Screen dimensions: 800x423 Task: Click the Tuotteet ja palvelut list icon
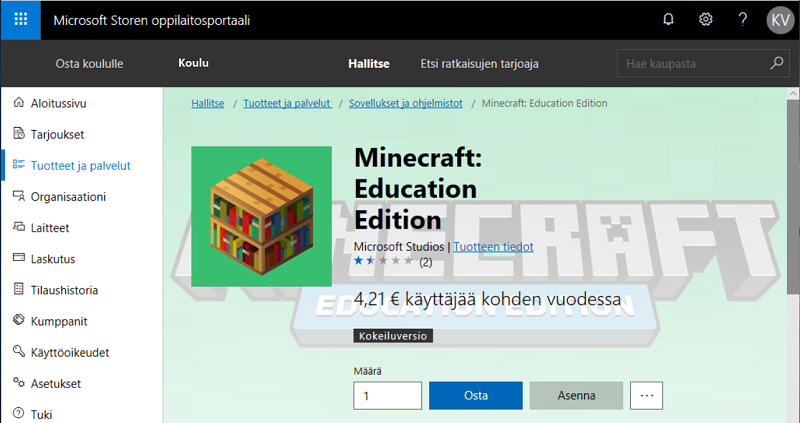(19, 165)
